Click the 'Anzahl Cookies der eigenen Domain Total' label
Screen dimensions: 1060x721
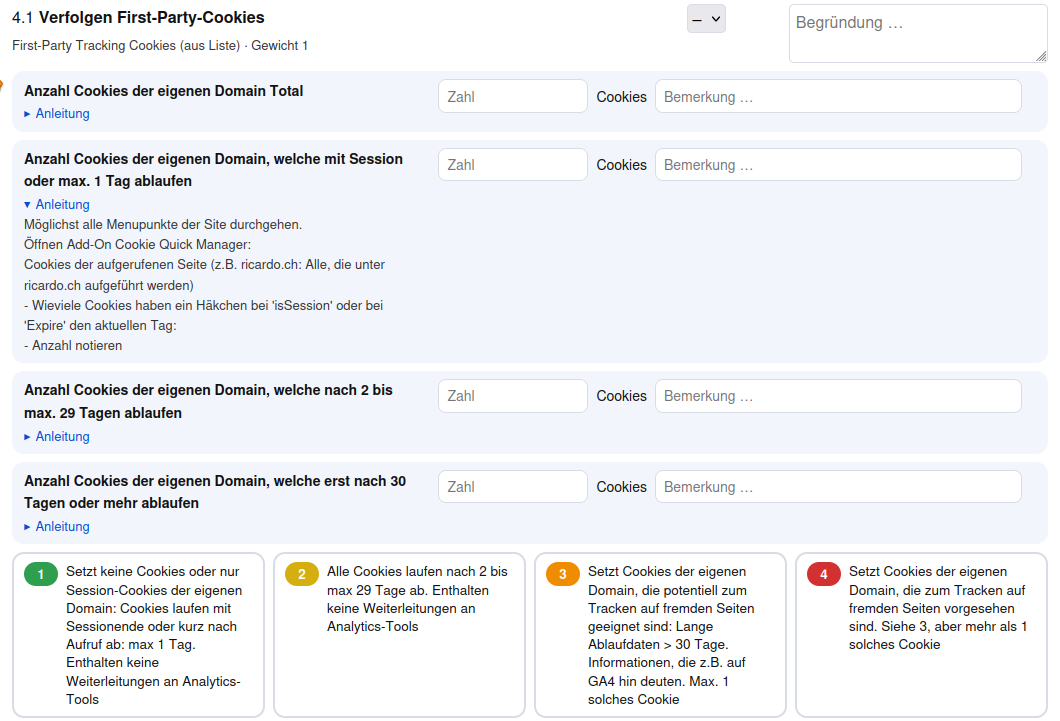pos(164,91)
